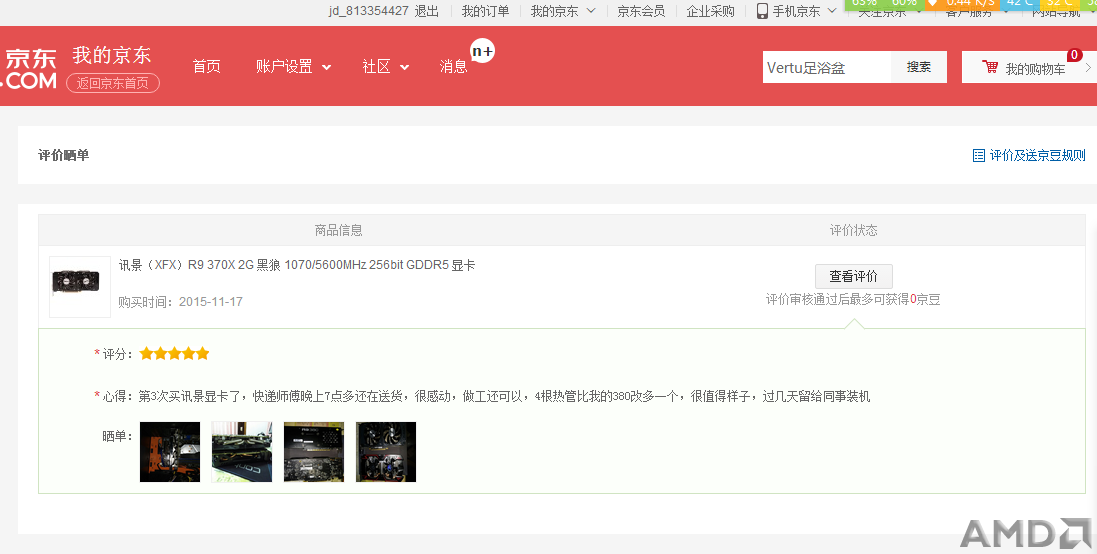Viewport: 1097px width, 554px height.
Task: Click the five-star rating
Action: pos(174,353)
